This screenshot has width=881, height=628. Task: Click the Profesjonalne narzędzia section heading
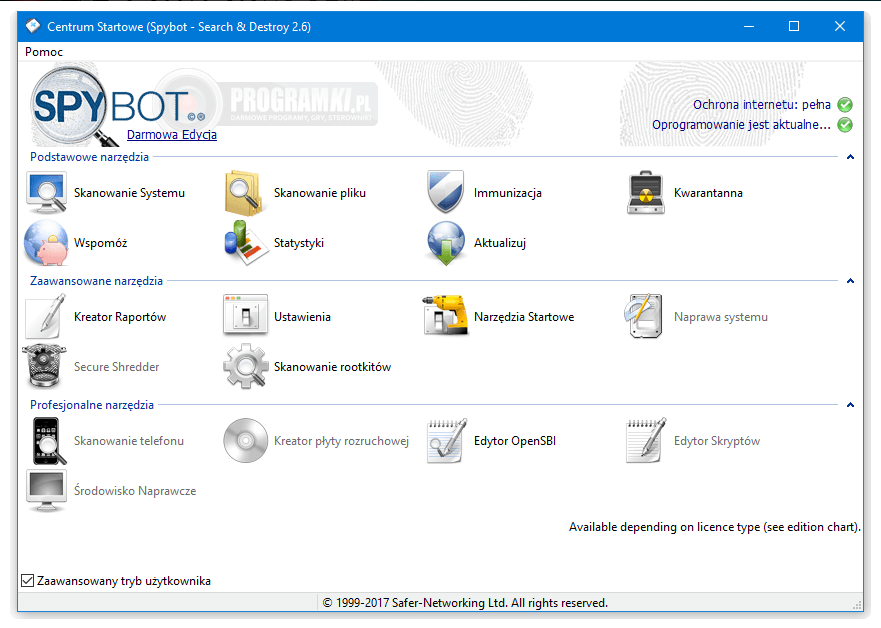(x=92, y=405)
